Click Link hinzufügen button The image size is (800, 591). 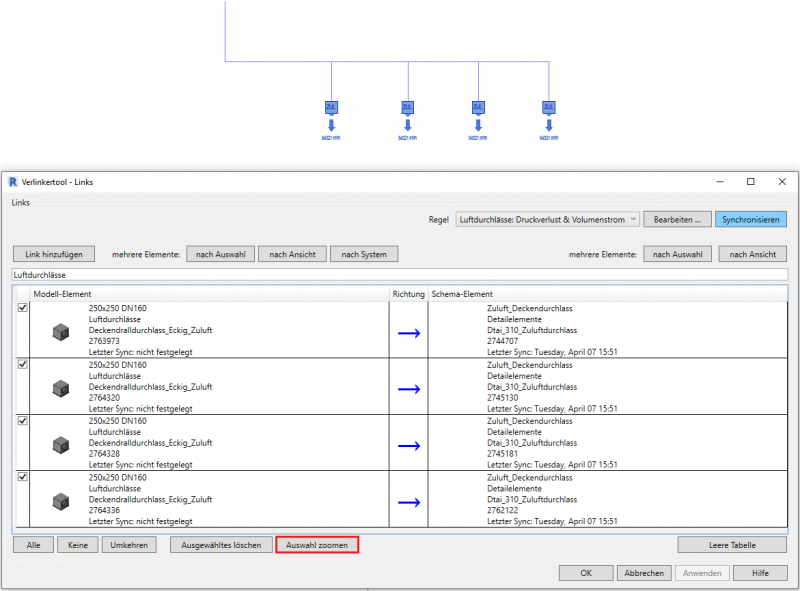click(x=54, y=254)
